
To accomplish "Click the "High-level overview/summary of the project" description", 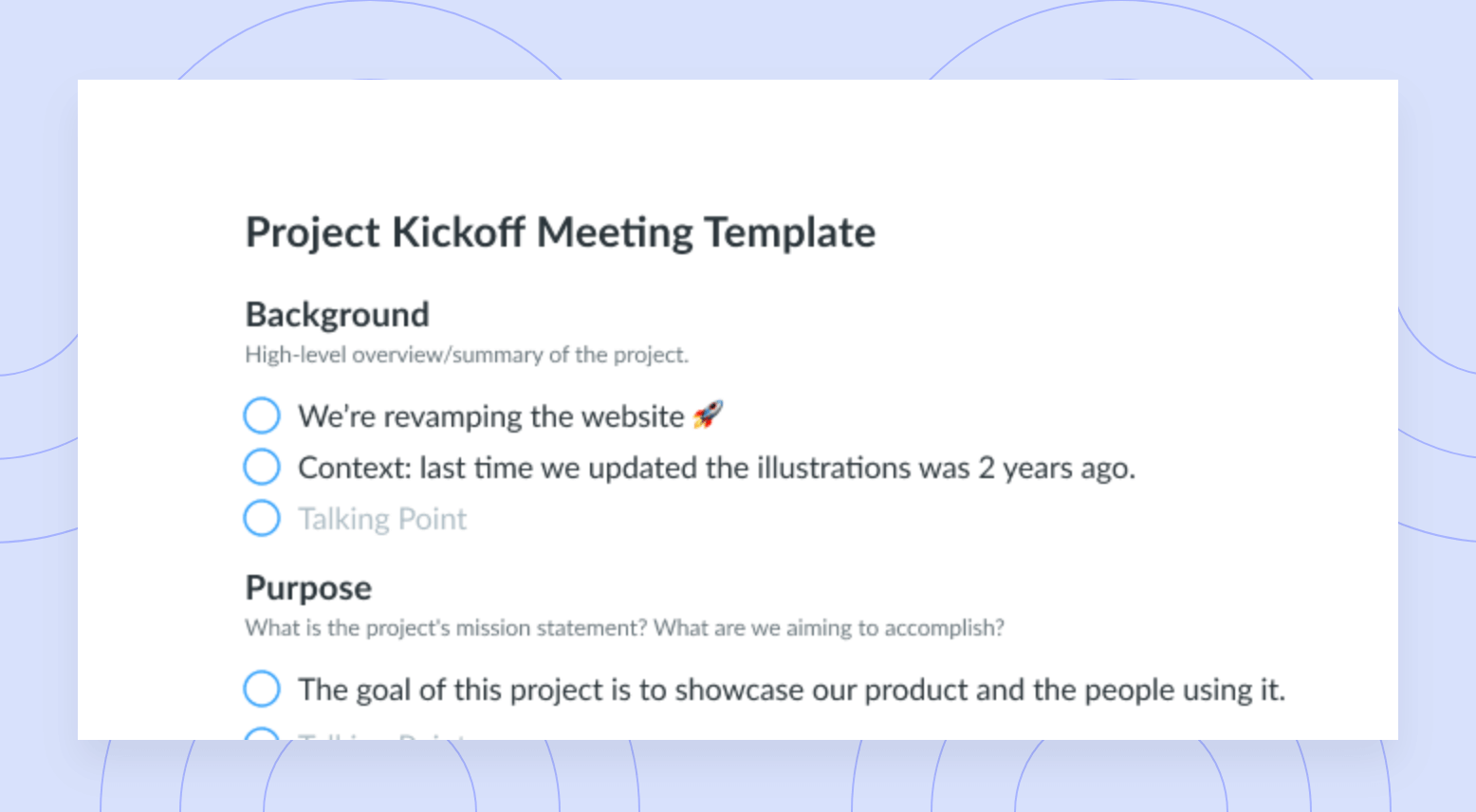I will pyautogui.click(x=466, y=355).
